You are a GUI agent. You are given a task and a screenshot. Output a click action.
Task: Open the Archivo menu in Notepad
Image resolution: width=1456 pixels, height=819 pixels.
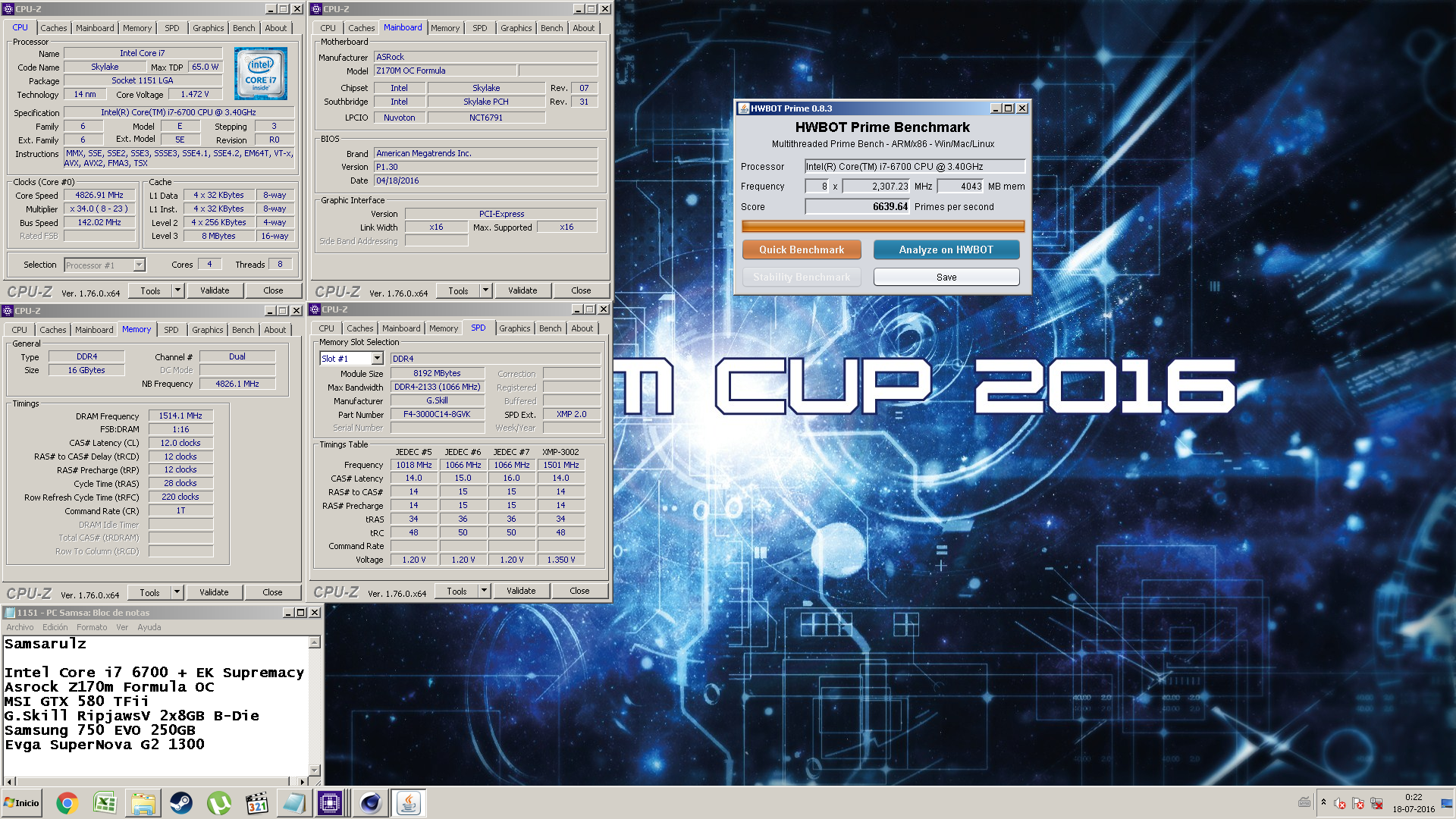coord(20,627)
